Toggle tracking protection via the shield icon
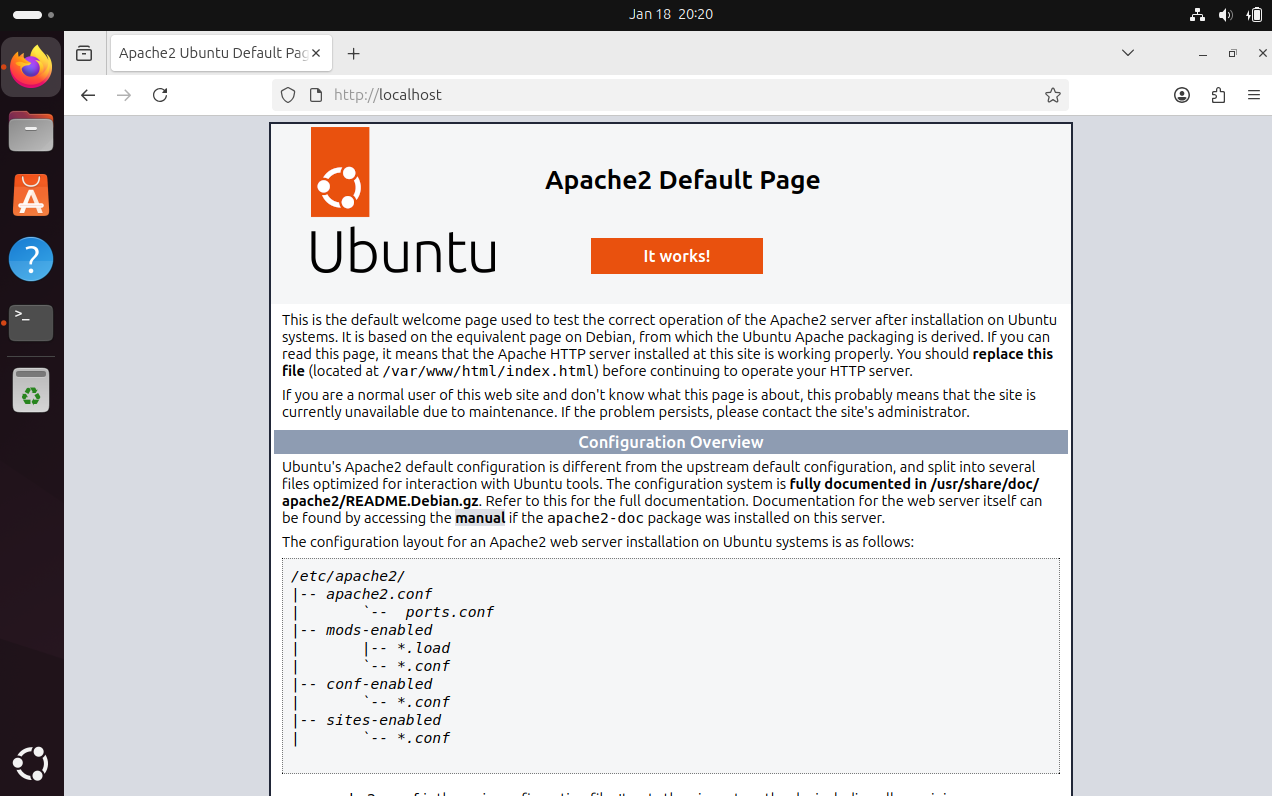 pyautogui.click(x=287, y=94)
